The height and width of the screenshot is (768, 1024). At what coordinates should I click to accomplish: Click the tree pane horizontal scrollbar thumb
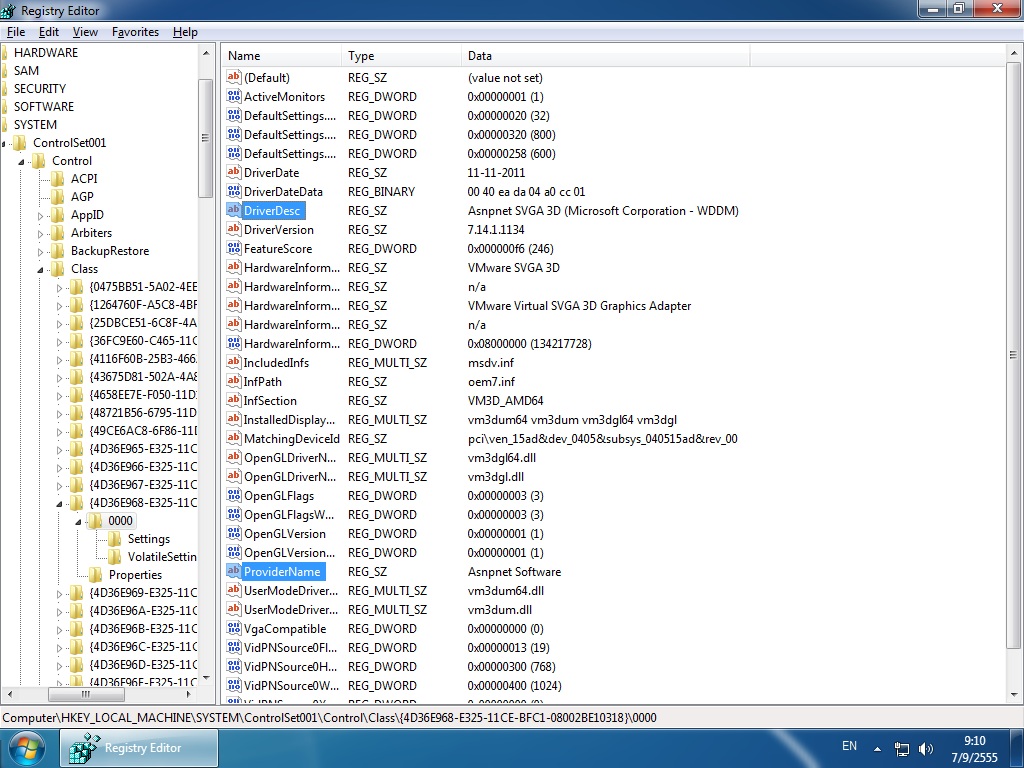[85, 694]
